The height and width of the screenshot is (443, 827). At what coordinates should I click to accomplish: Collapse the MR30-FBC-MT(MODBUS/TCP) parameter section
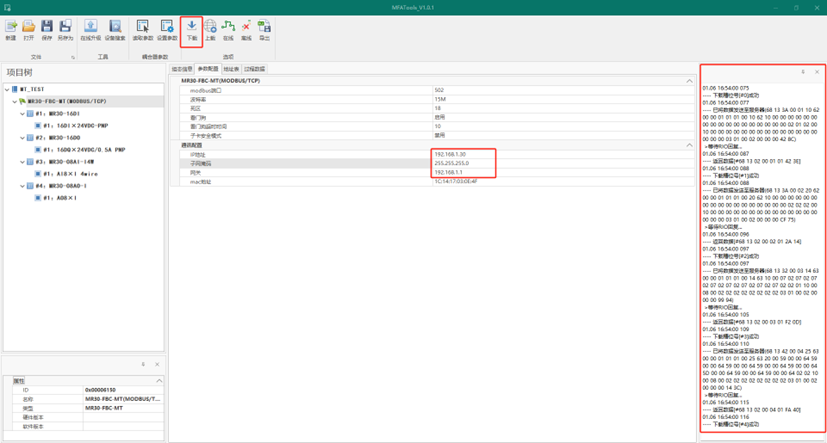point(689,81)
